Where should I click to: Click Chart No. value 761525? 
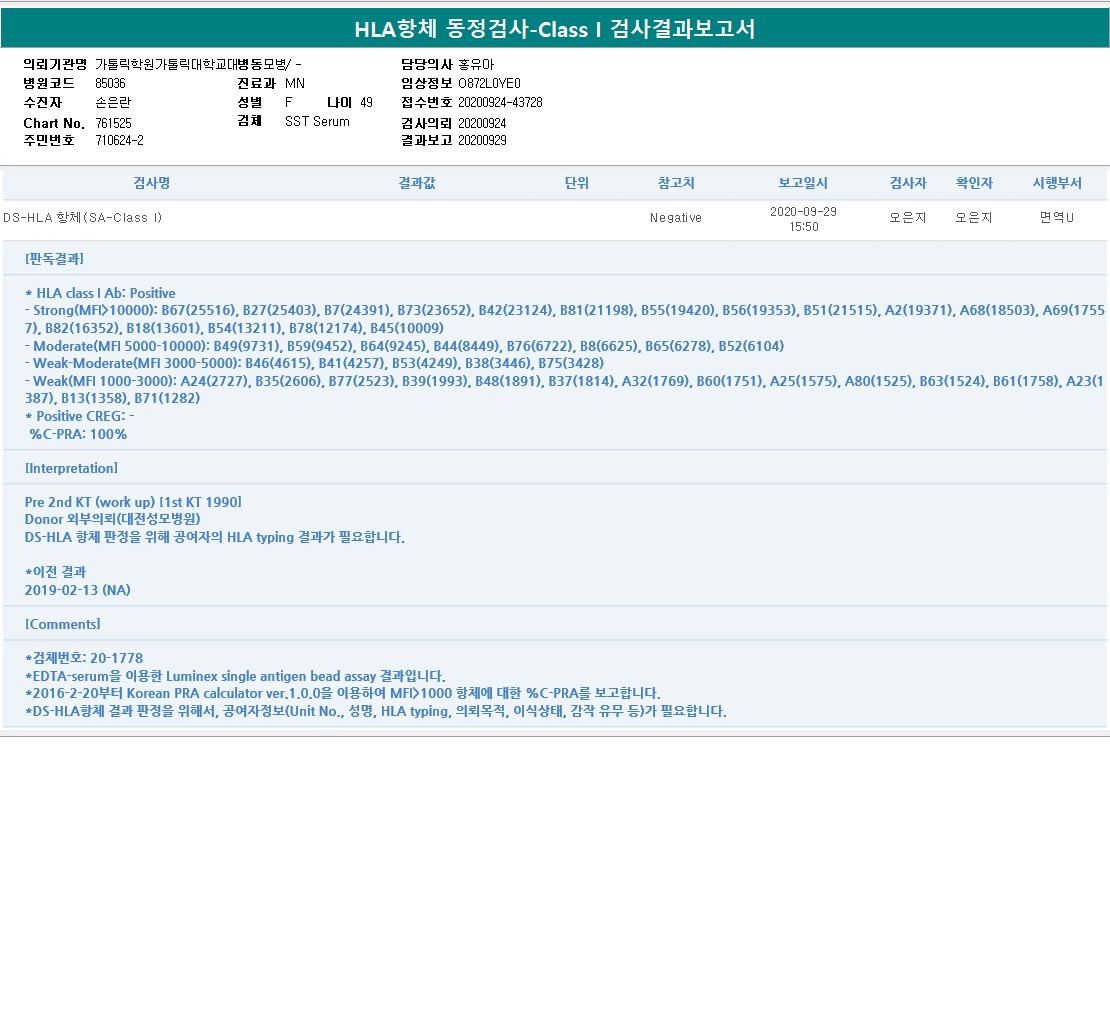113,123
